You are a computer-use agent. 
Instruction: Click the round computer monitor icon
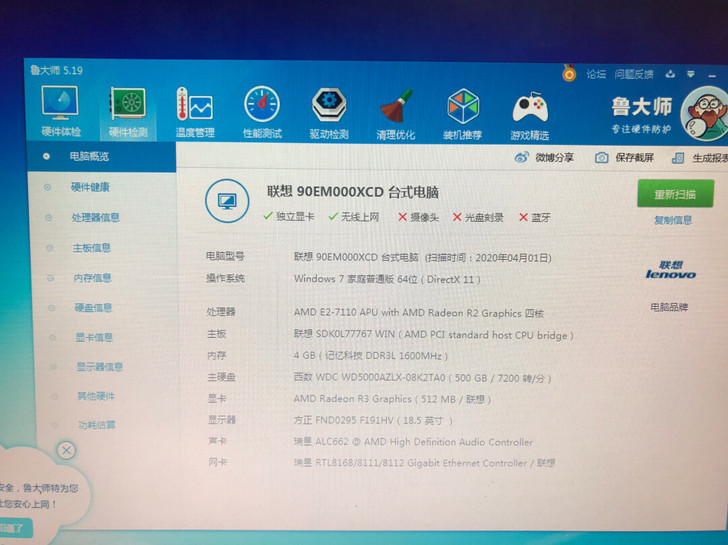227,201
